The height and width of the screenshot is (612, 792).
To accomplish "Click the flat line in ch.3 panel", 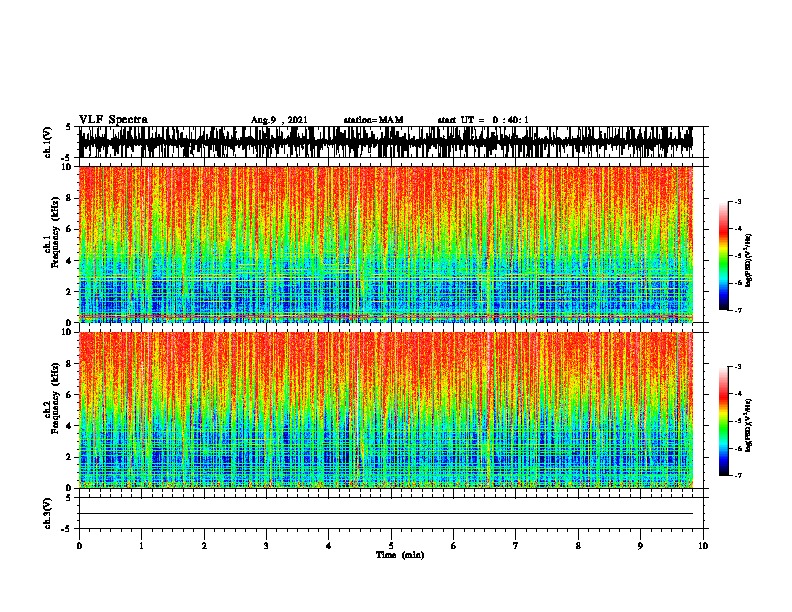I will click(x=386, y=514).
